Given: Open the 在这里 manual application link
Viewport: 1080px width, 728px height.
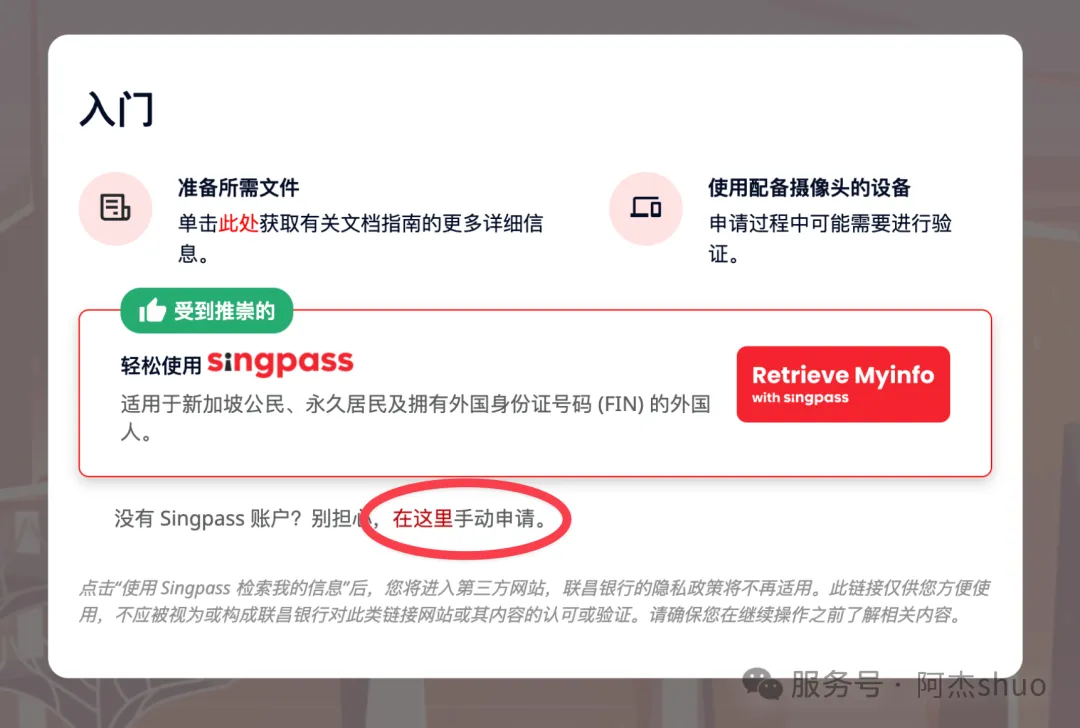Looking at the screenshot, I should [422, 518].
